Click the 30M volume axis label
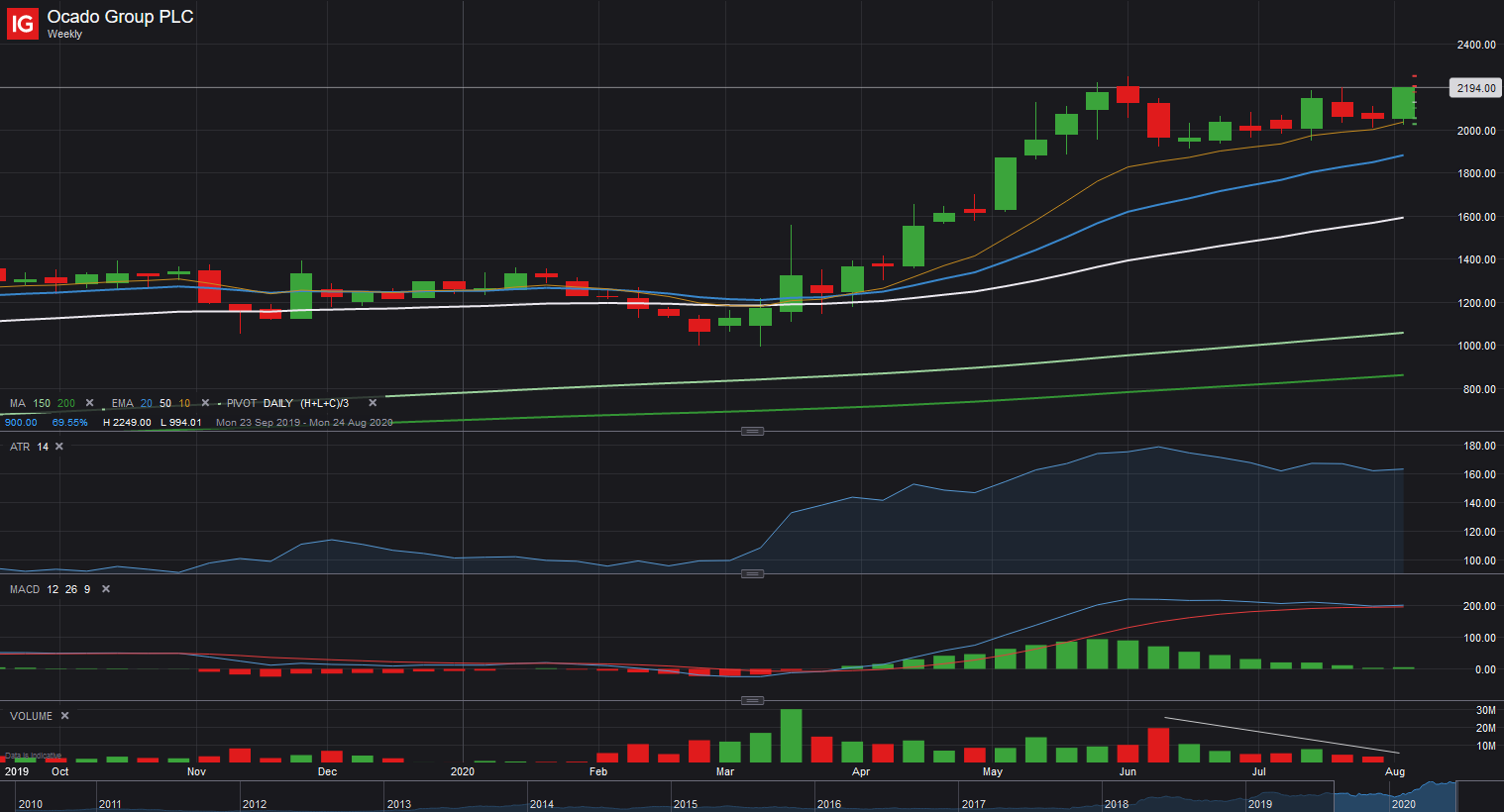1504x812 pixels. pos(1486,710)
